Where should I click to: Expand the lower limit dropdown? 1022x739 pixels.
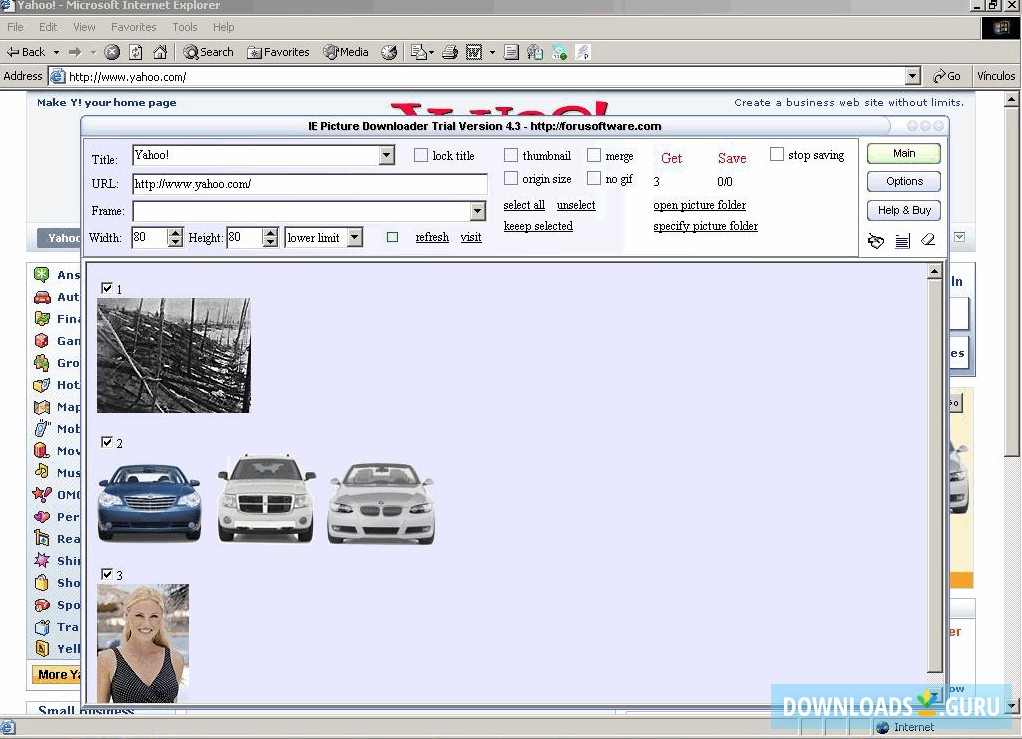[x=354, y=238]
